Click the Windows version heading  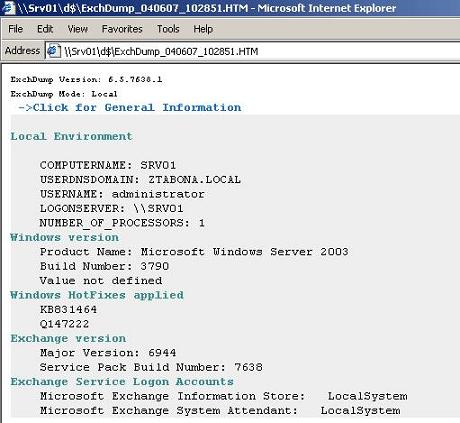click(x=64, y=237)
